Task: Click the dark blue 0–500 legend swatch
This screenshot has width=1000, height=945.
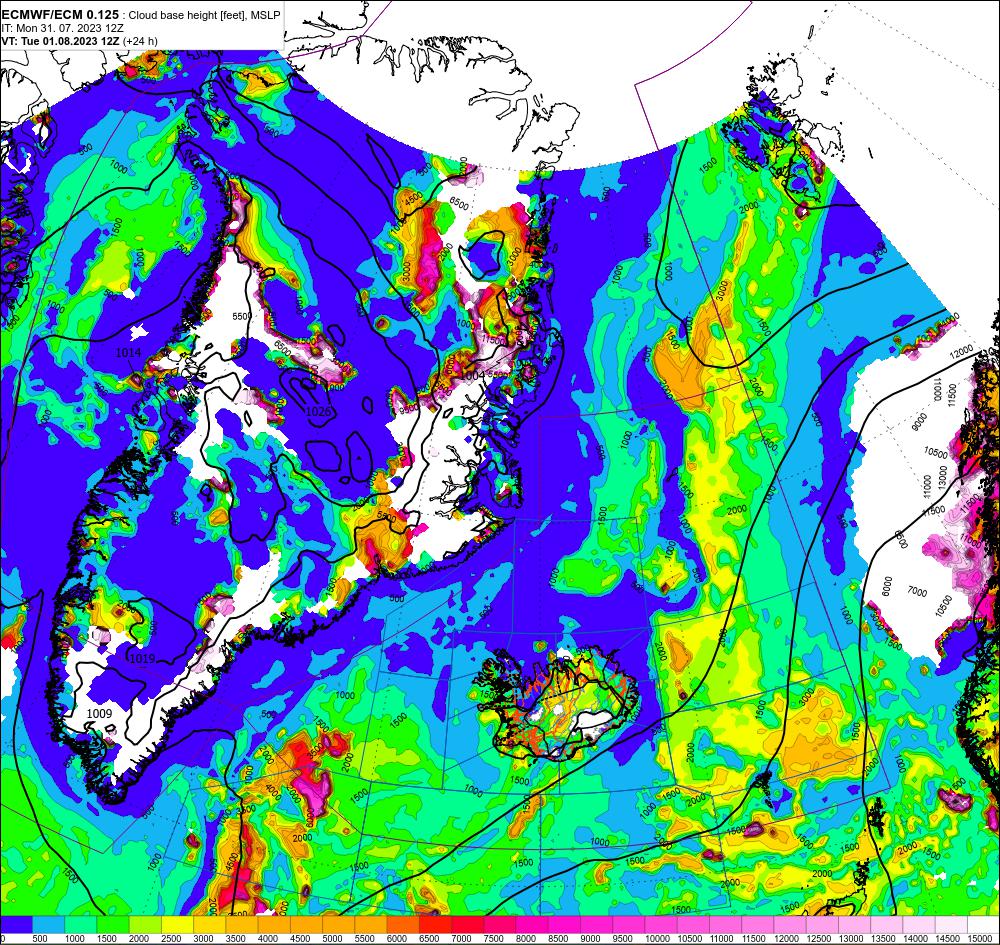Action: pos(16,925)
